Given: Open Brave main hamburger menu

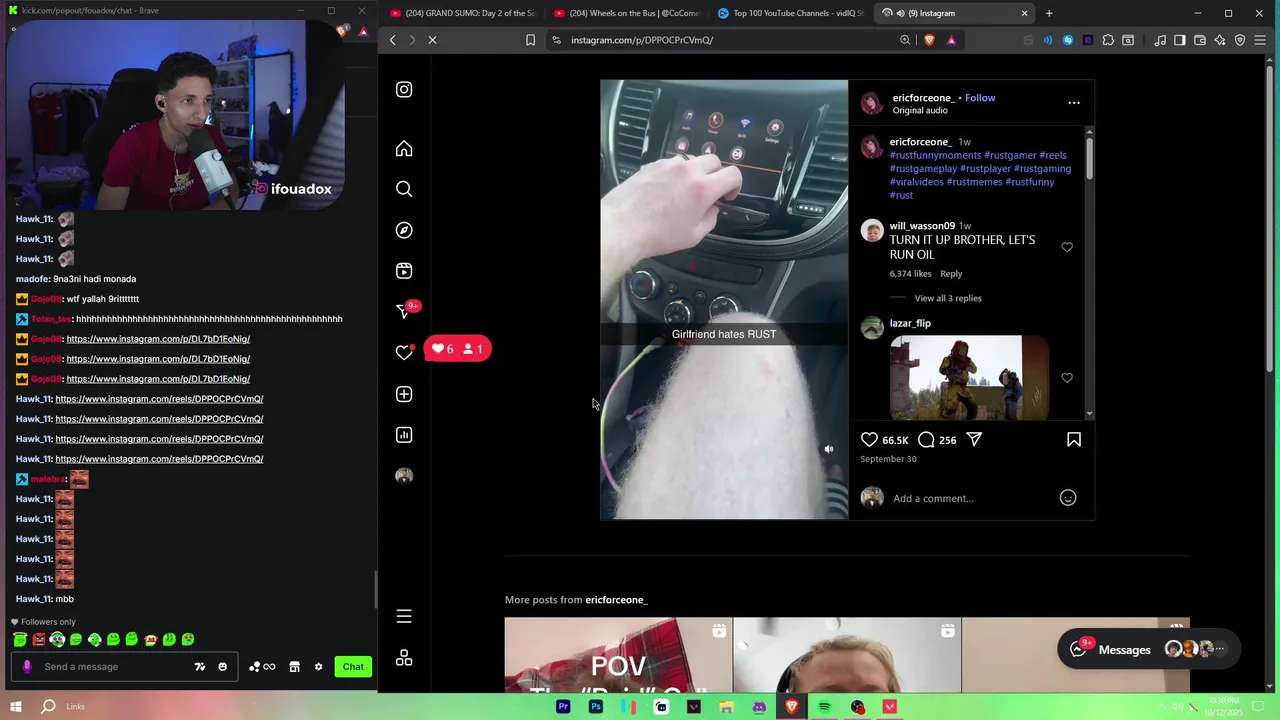Looking at the screenshot, I should click(x=1261, y=40).
